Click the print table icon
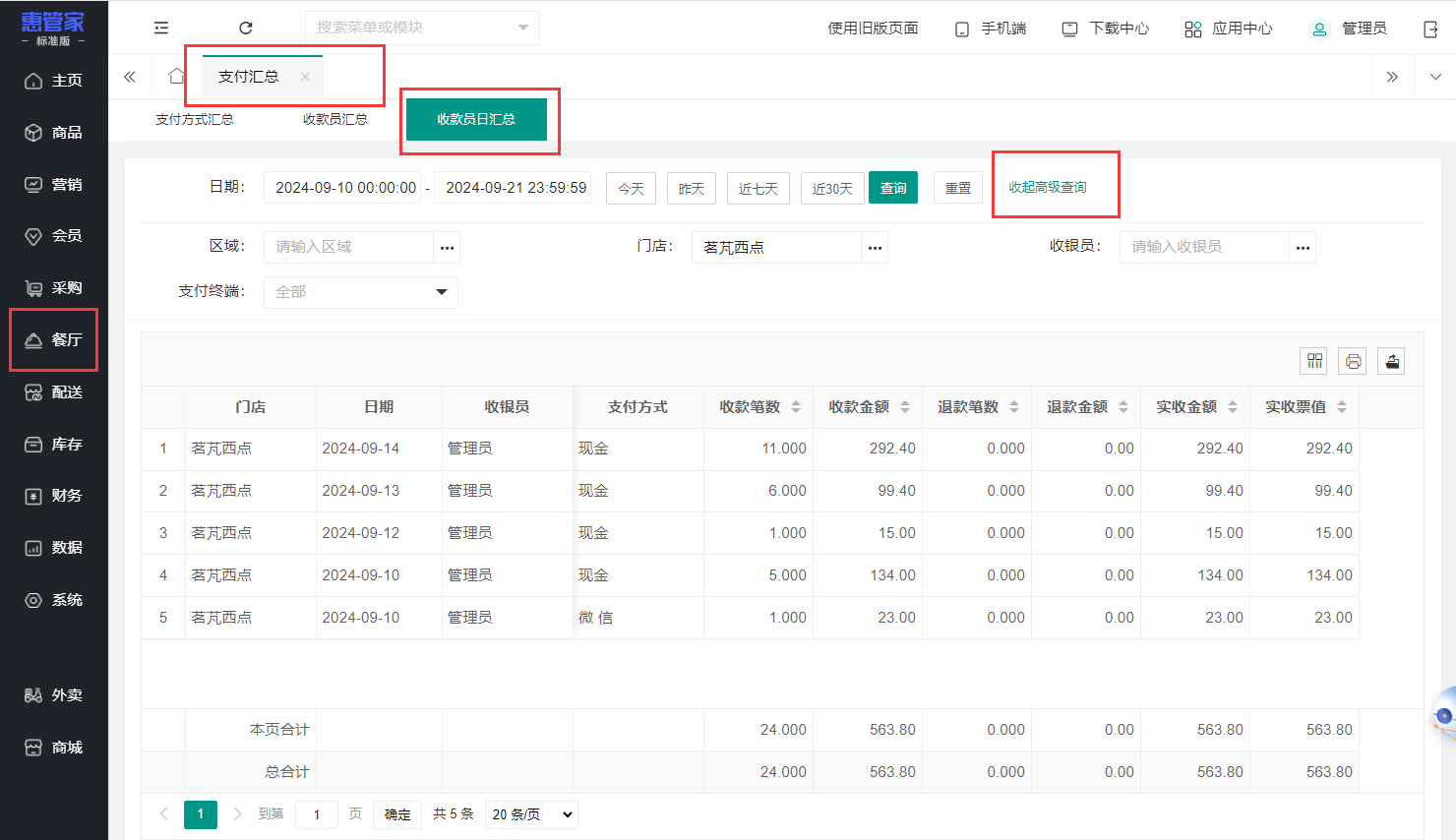 [1353, 361]
